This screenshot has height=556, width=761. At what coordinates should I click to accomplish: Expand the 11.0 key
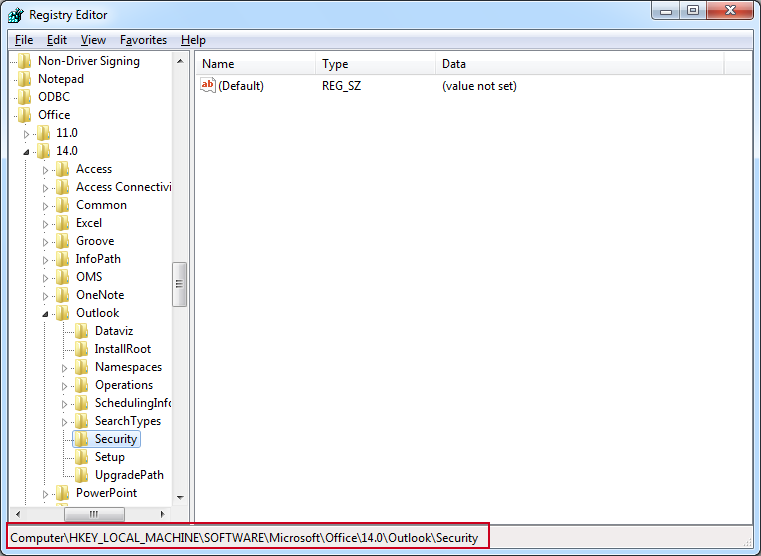27,134
